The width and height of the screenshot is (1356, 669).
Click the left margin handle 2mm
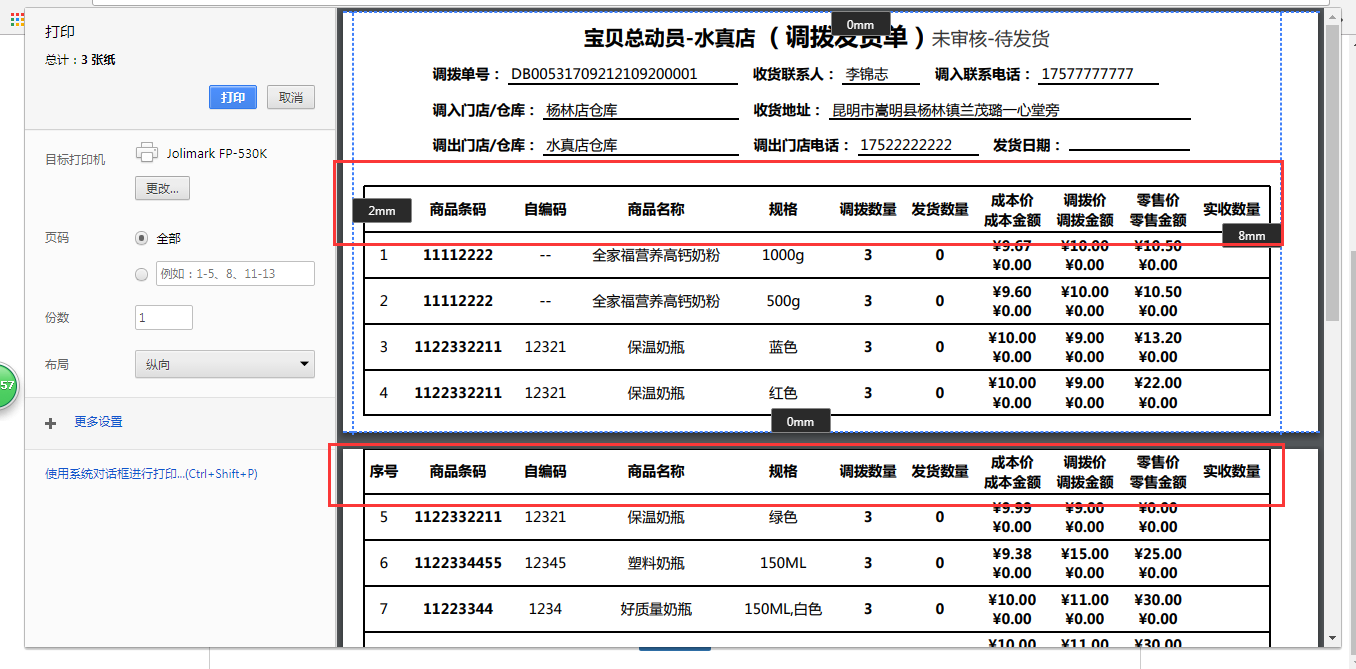pyautogui.click(x=381, y=211)
